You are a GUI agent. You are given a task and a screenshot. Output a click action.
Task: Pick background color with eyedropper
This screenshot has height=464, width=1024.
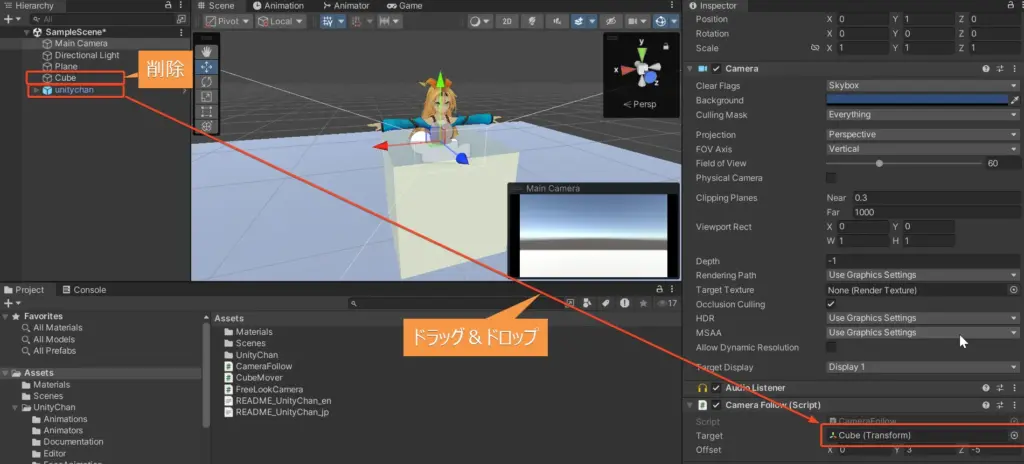point(1014,100)
